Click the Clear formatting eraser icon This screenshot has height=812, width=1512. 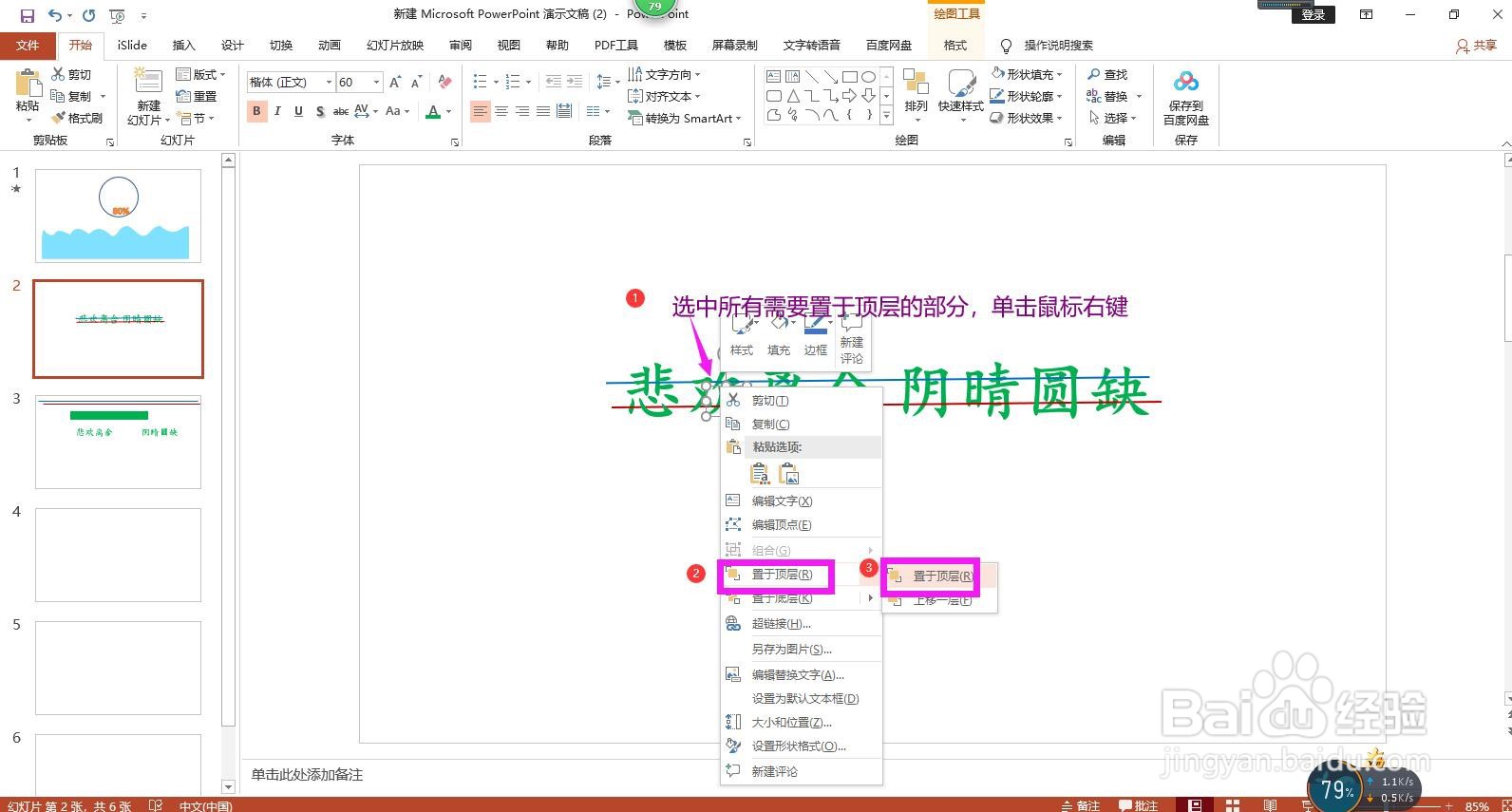444,83
